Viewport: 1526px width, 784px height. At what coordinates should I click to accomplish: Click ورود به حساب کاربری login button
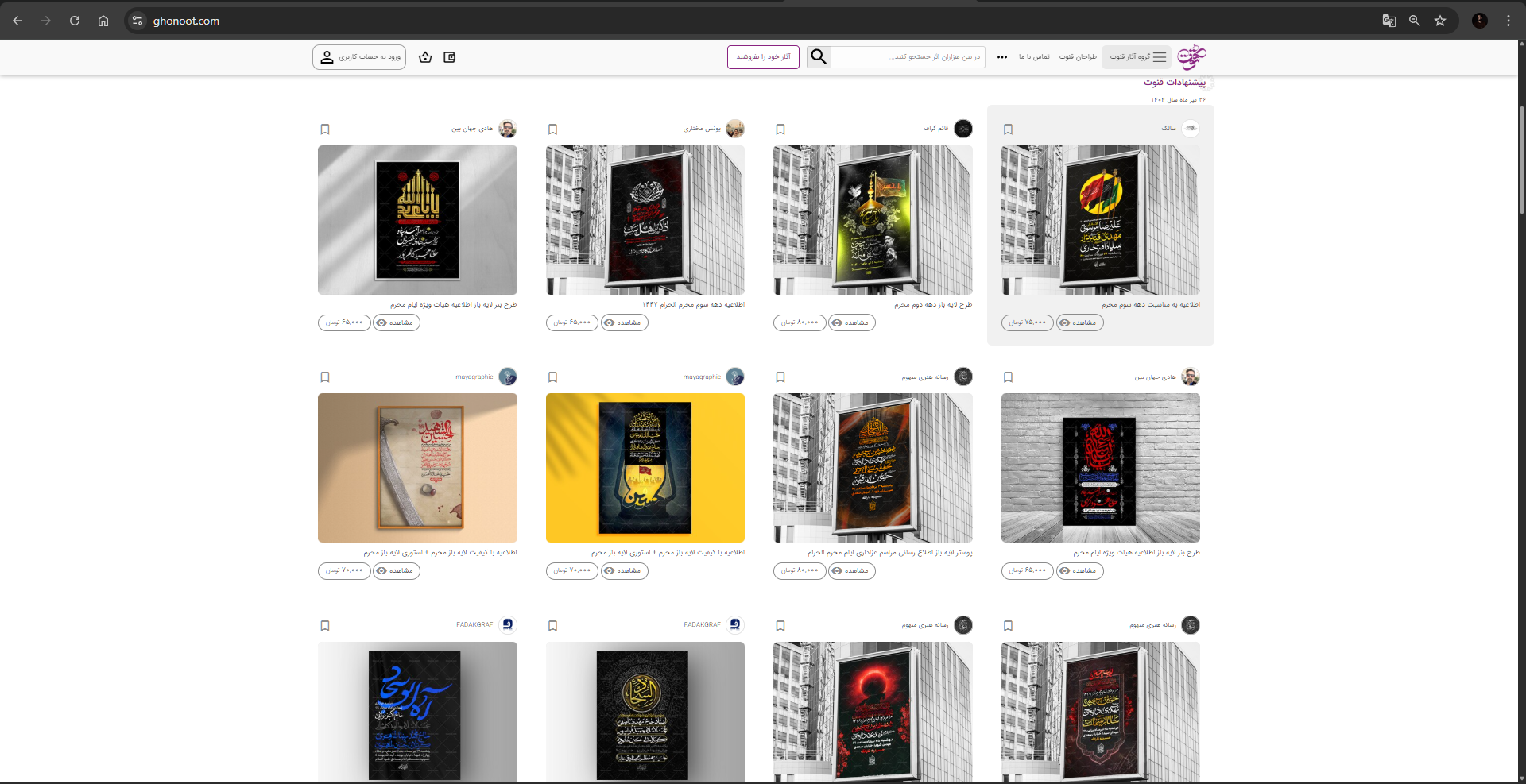pos(359,57)
